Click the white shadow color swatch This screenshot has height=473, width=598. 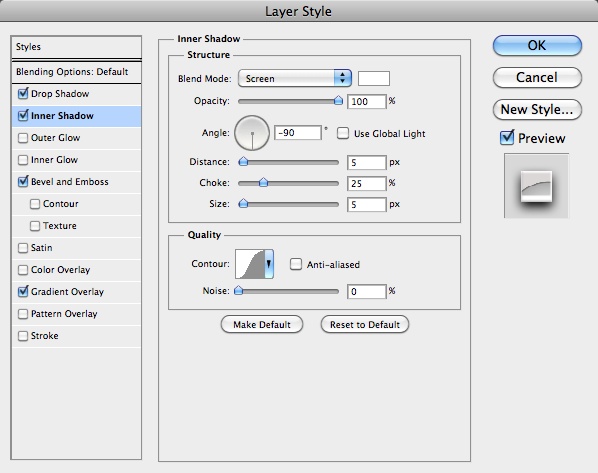pos(374,78)
